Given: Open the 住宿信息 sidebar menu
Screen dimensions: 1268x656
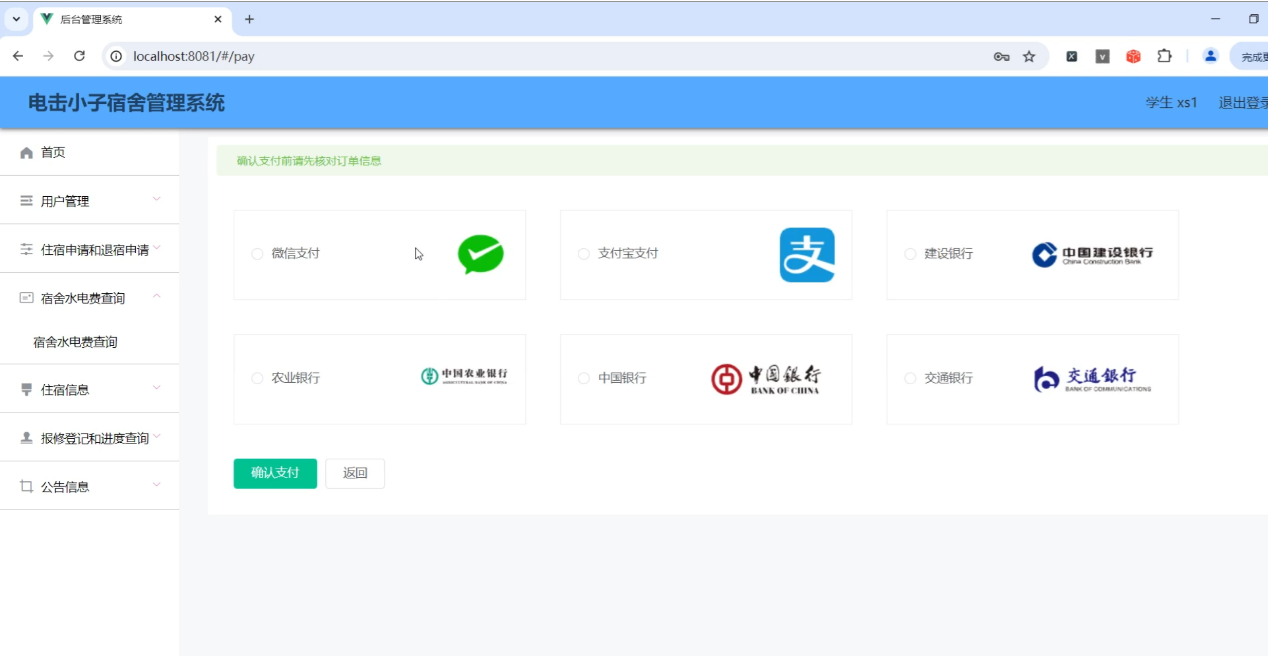Looking at the screenshot, I should tap(89, 390).
